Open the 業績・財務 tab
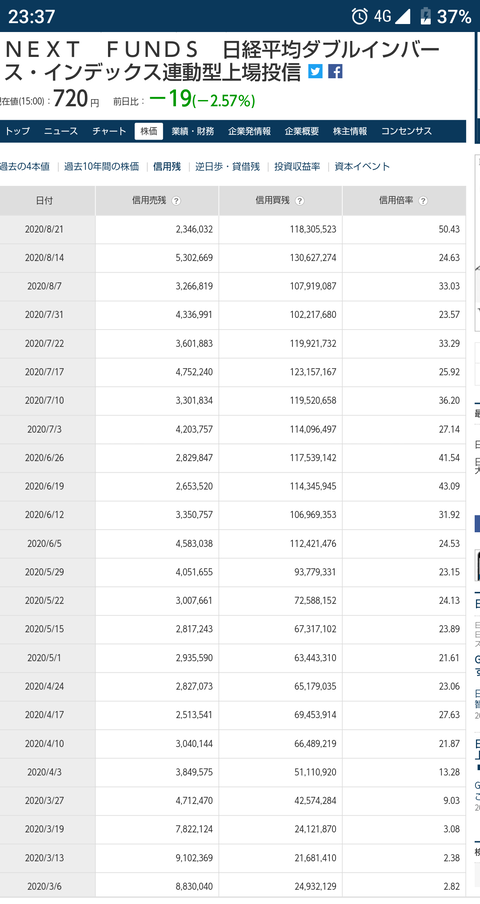Screen dimensions: 480x904 point(192,131)
